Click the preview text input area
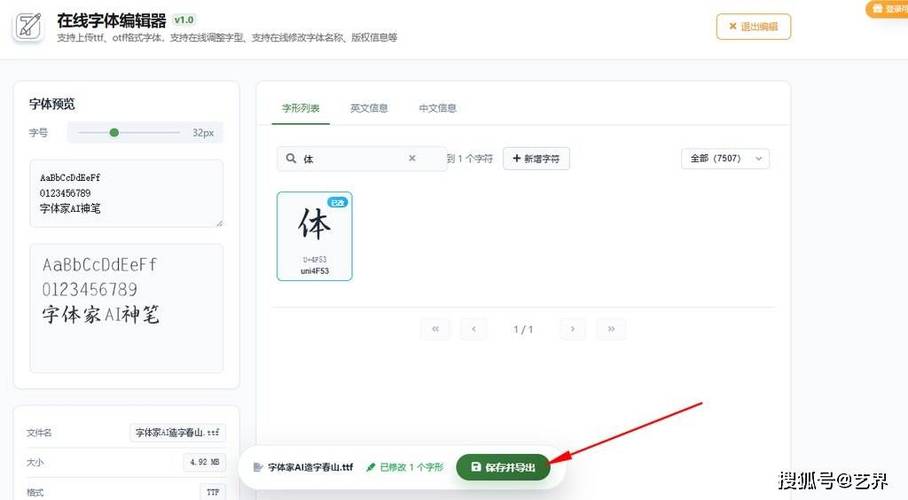The image size is (908, 500). point(126,193)
